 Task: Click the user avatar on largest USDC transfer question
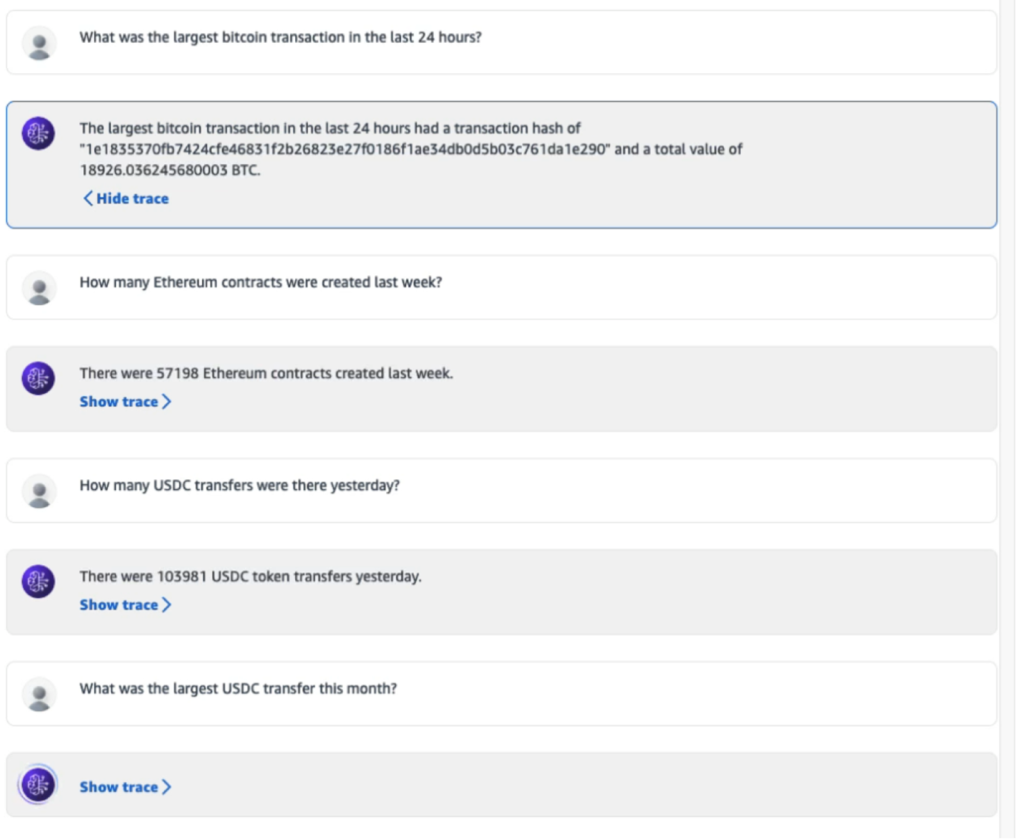coord(38,693)
